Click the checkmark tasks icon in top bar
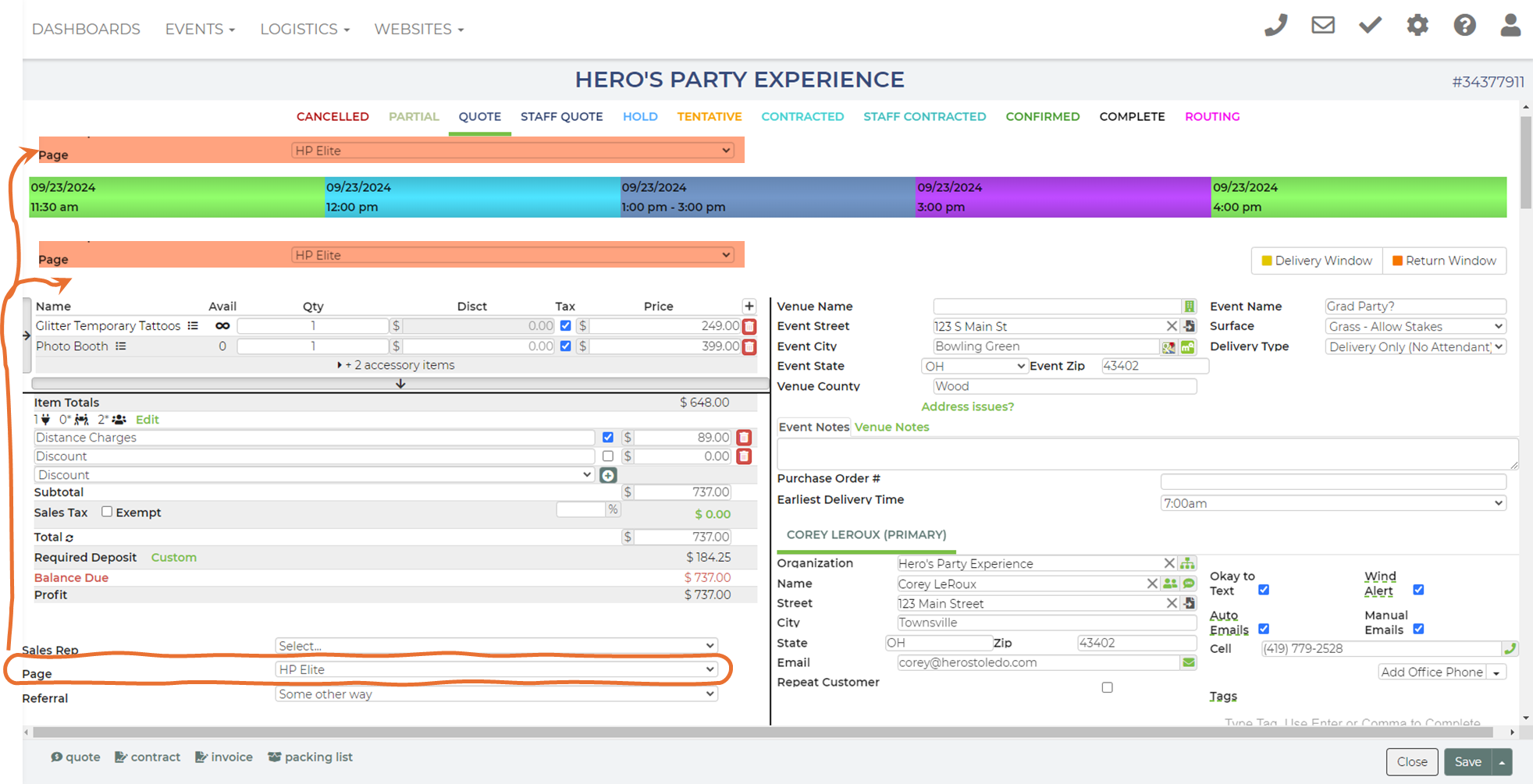This screenshot has height=784, width=1533. (1370, 26)
